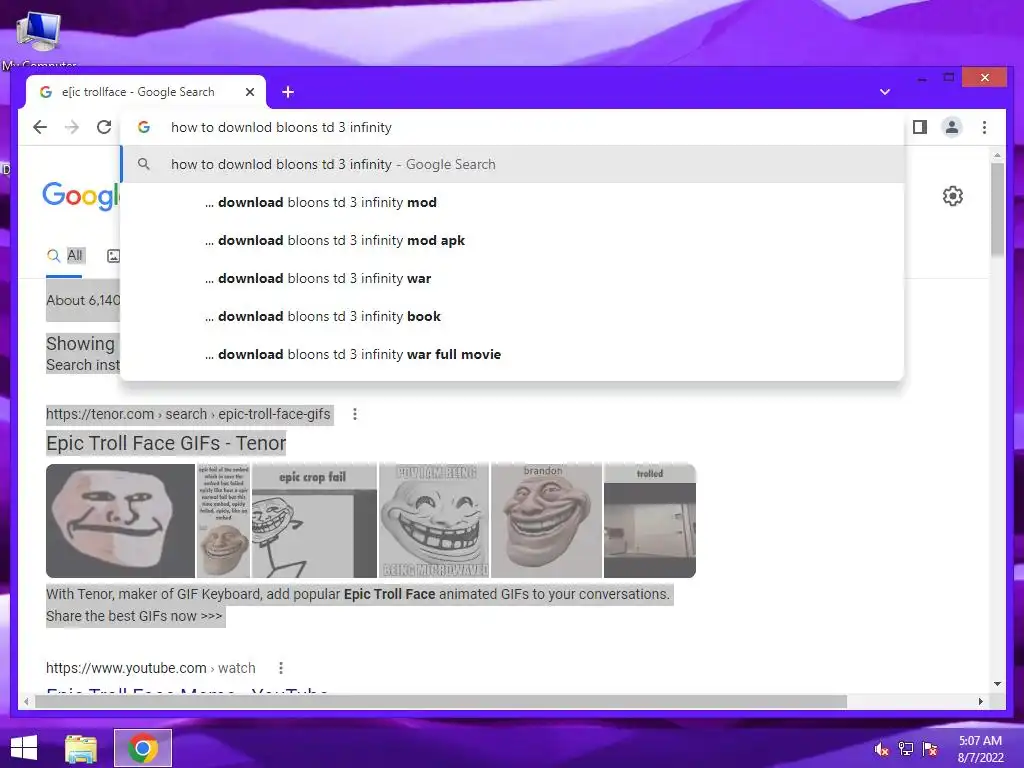Click the 'Share the best GIFs now >>>' text
1024x768 pixels.
tap(134, 616)
